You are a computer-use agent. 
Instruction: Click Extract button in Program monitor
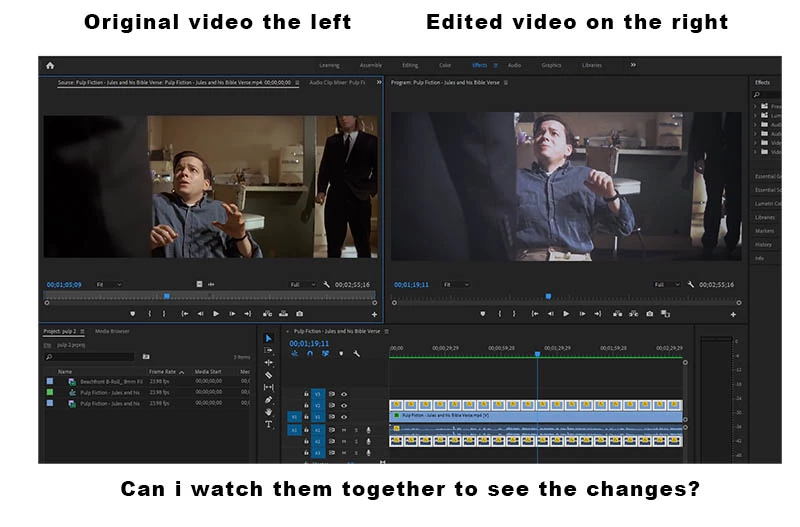633,314
